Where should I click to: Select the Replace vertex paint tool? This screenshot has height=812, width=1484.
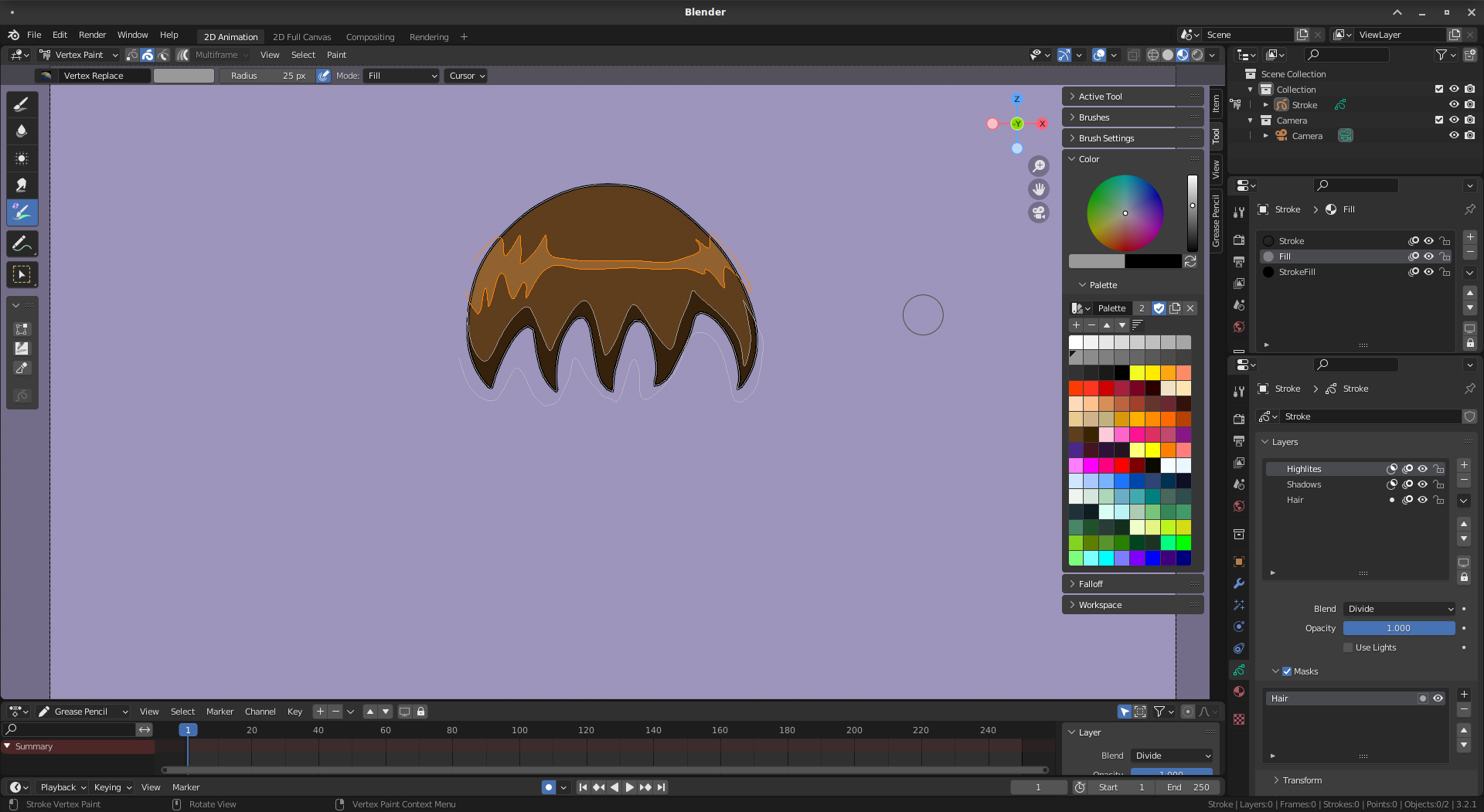pos(22,212)
